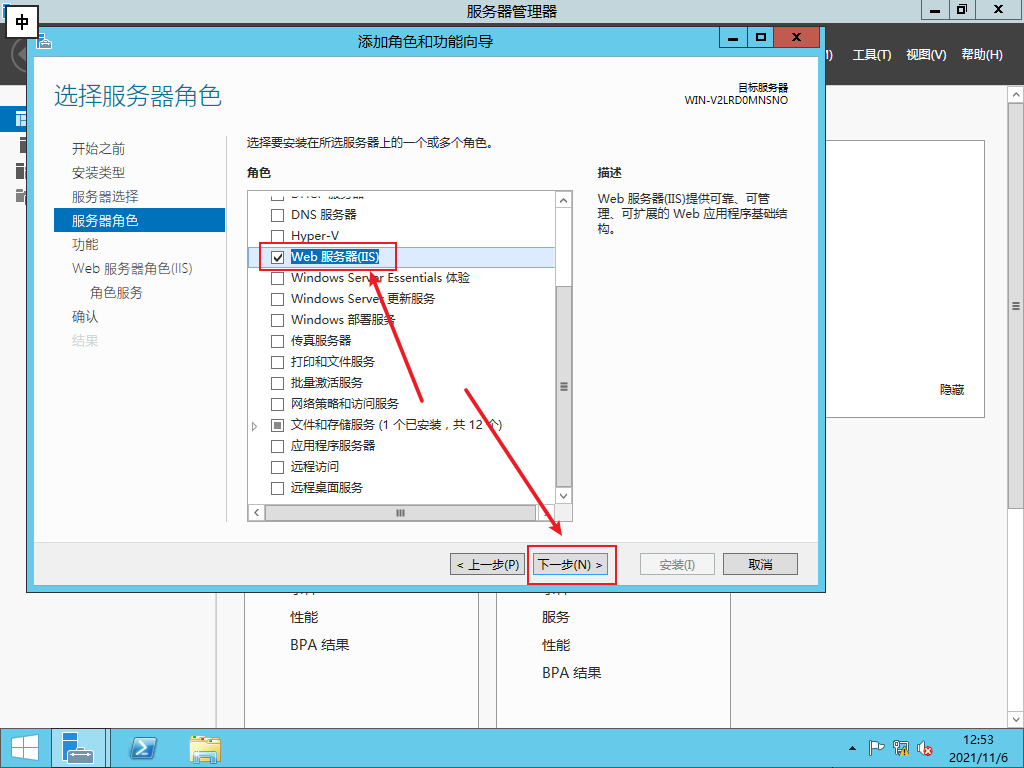Check Windows Server 更新服务 role

click(x=278, y=299)
